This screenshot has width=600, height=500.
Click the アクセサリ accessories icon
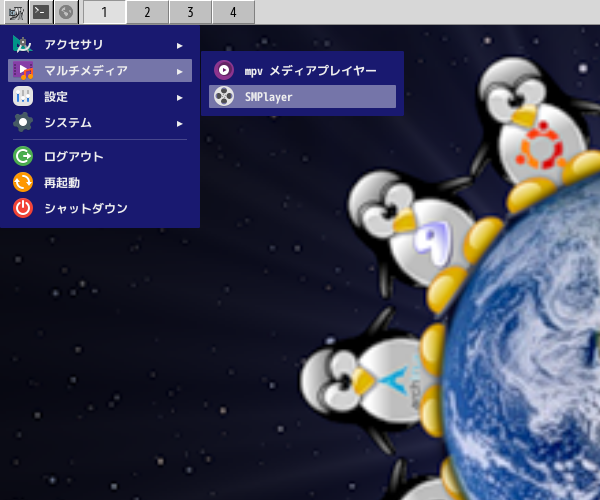coord(23,45)
